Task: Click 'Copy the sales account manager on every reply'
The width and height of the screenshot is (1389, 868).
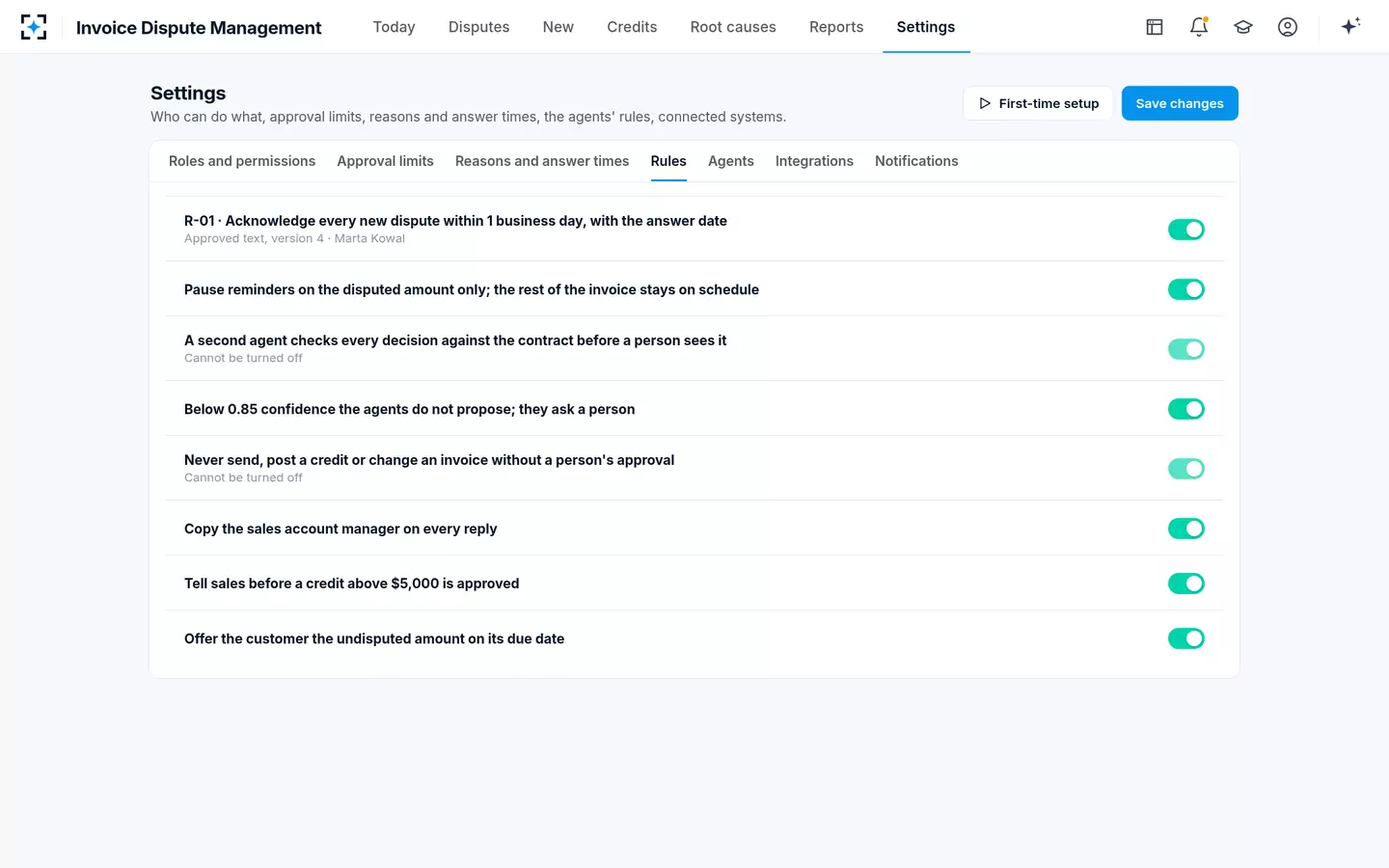Action: 340,529
